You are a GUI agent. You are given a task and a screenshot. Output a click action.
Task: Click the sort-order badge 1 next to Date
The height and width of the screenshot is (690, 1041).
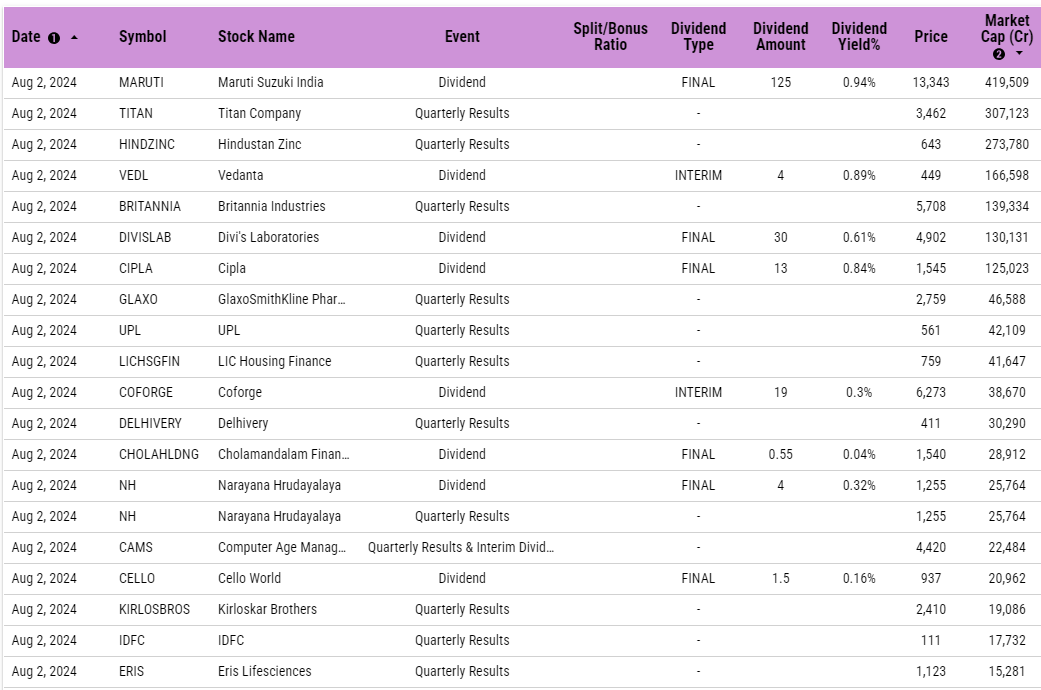tap(54, 39)
